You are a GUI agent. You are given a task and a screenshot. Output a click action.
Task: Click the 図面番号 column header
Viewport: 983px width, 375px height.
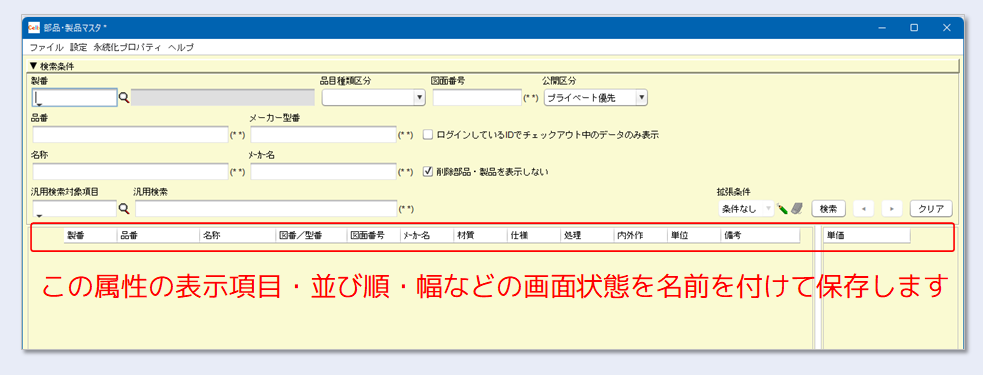pos(373,235)
